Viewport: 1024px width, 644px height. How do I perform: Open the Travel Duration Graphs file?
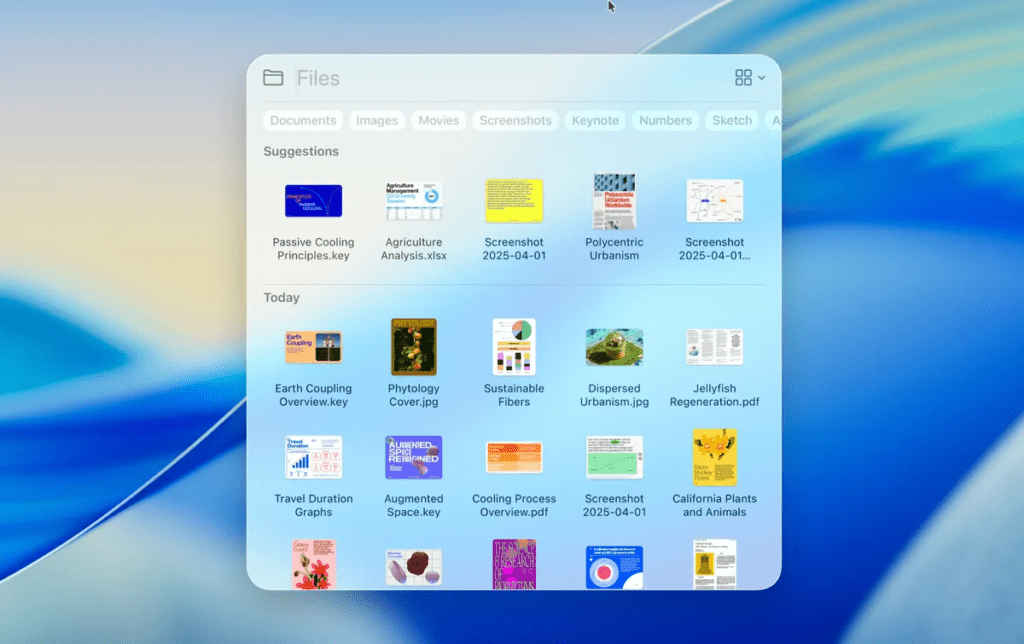coord(313,477)
